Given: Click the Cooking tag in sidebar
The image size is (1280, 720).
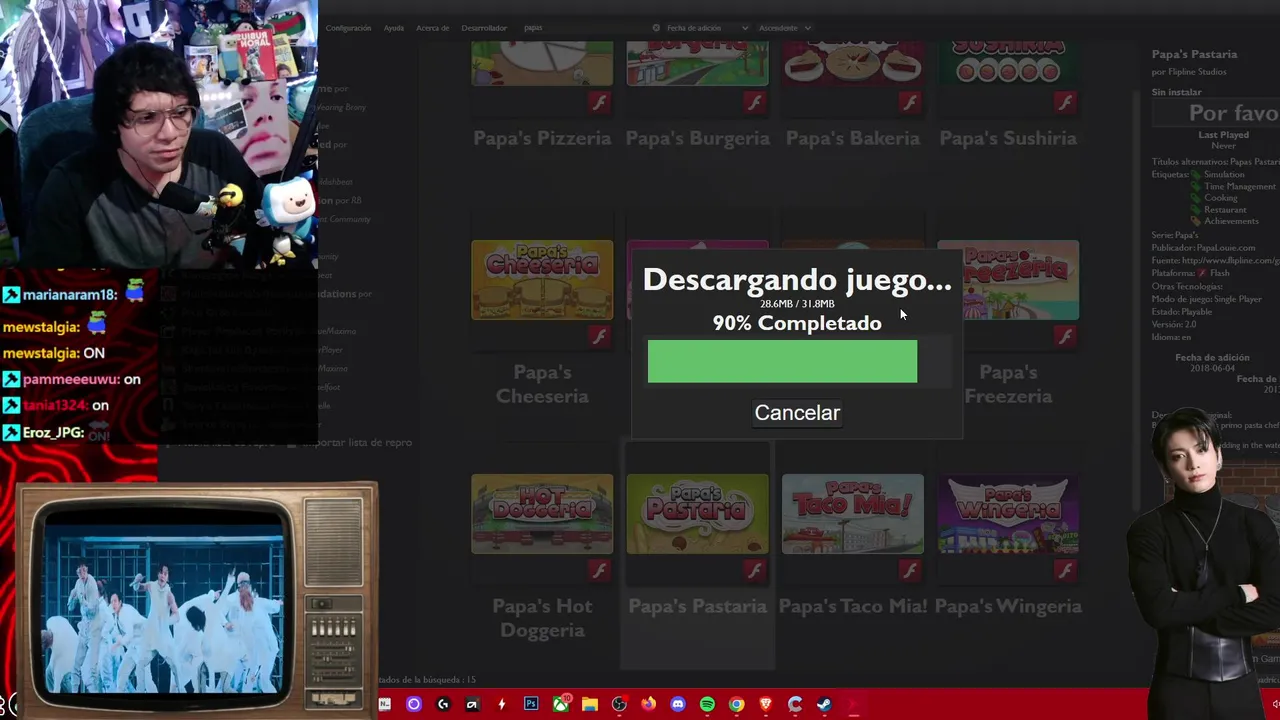Looking at the screenshot, I should [x=1220, y=198].
